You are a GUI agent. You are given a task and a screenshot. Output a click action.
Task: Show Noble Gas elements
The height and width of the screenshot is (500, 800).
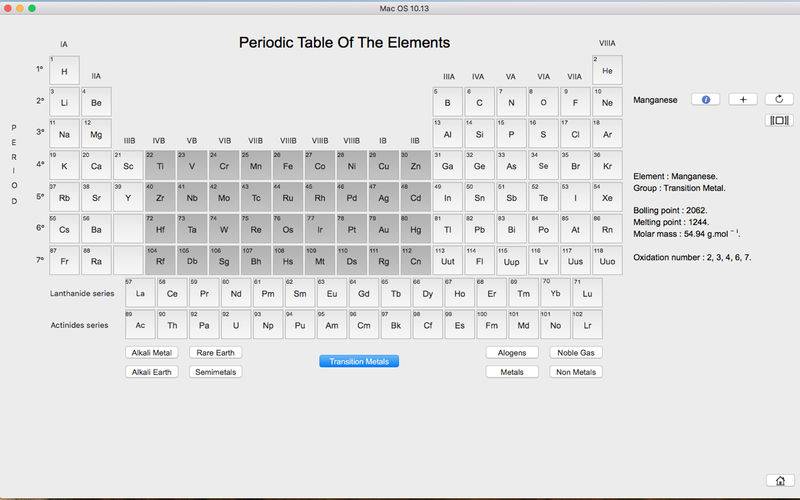pos(576,353)
